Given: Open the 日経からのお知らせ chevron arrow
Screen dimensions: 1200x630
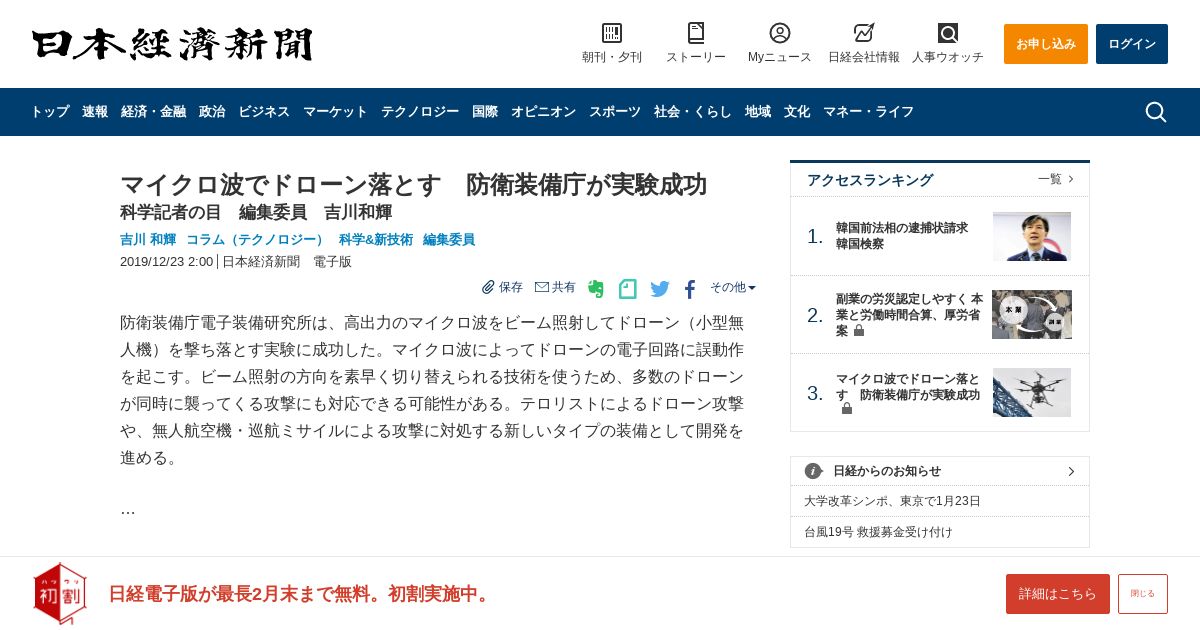Looking at the screenshot, I should point(1071,471).
